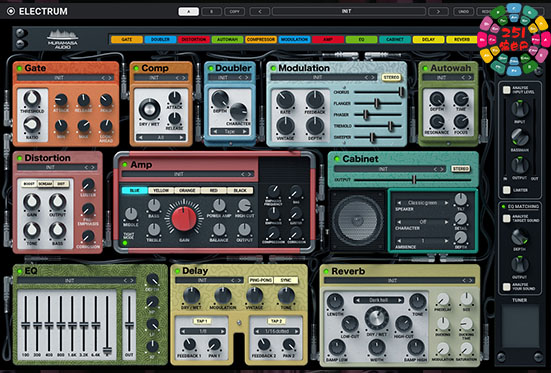Screen dimensions: 551x373
Task: Open the Cabinet Ambience selector
Action: pos(422,241)
